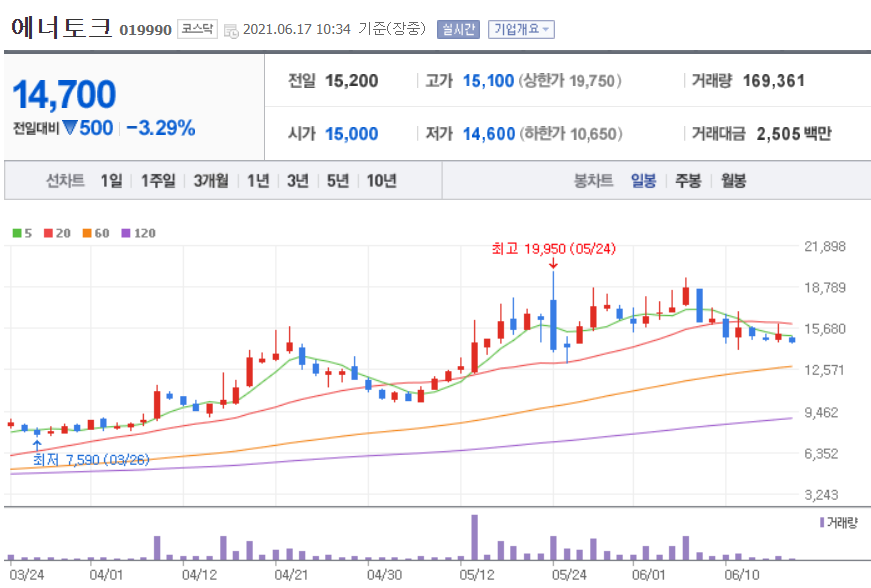Click the current price 14,700
Image resolution: width=871 pixels, height=588 pixels.
tap(64, 94)
